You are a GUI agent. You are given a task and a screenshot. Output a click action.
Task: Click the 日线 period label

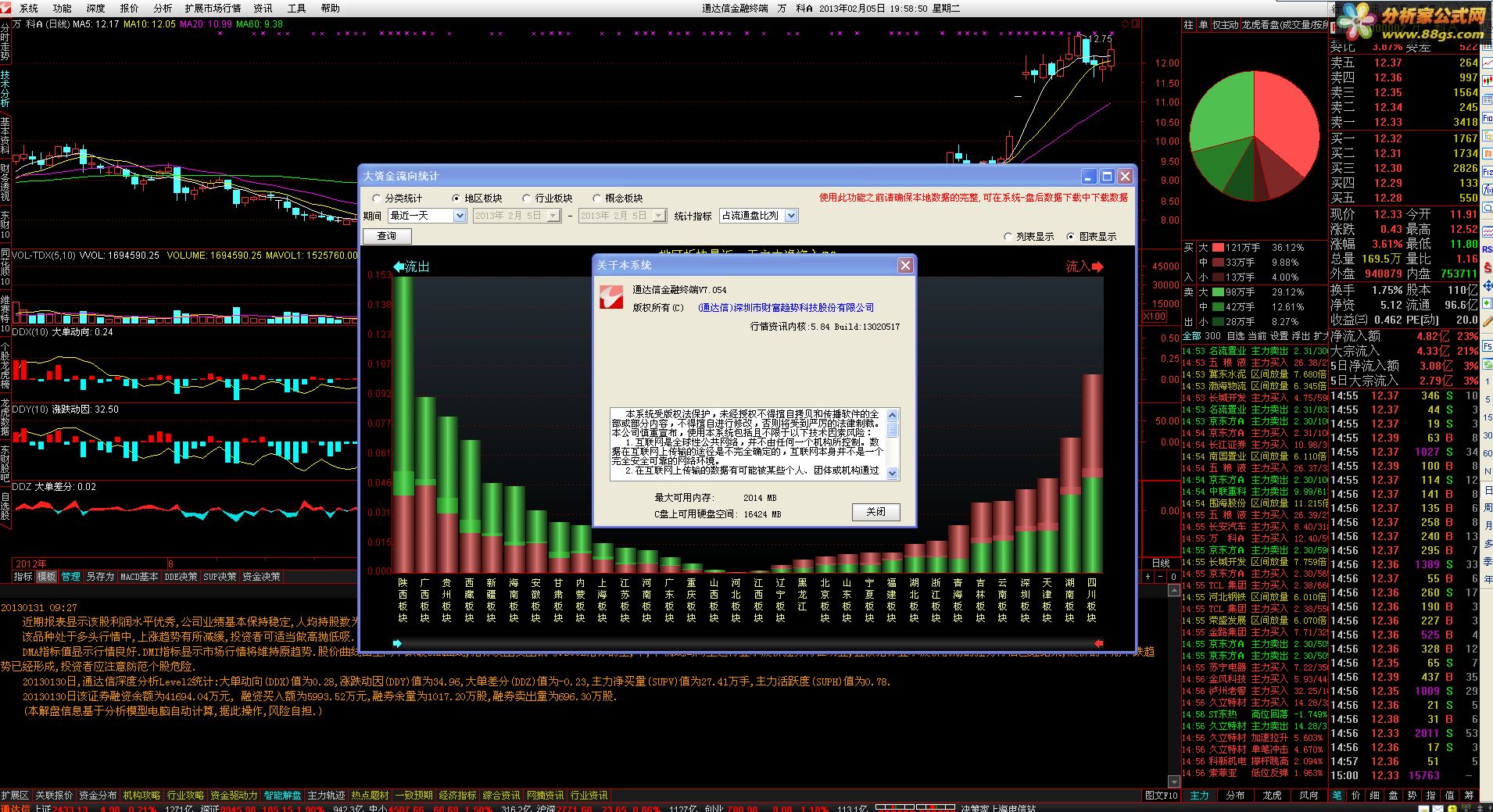[x=1161, y=563]
